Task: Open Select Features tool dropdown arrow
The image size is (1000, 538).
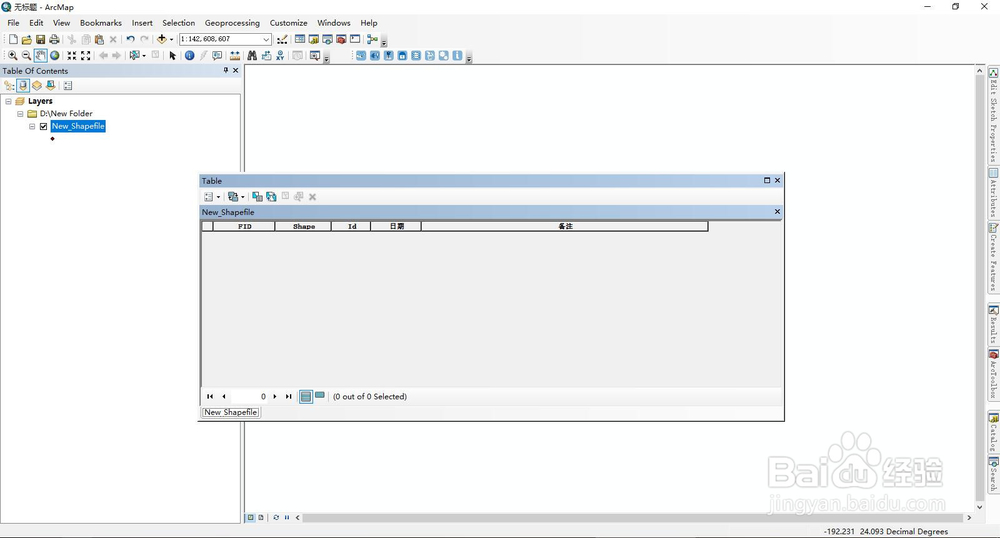Action: pyautogui.click(x=143, y=56)
